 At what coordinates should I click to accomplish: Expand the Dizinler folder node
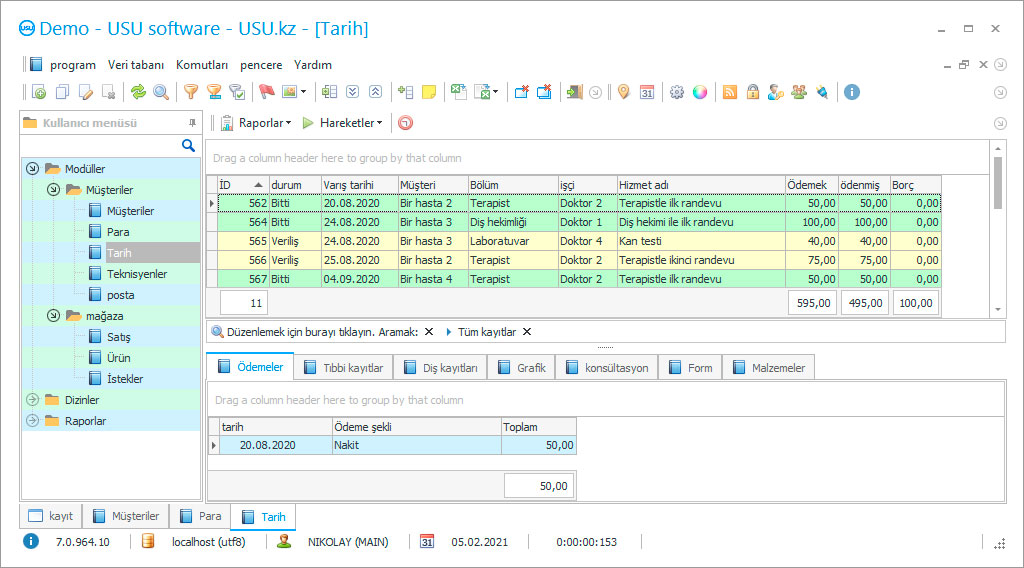coord(32,400)
